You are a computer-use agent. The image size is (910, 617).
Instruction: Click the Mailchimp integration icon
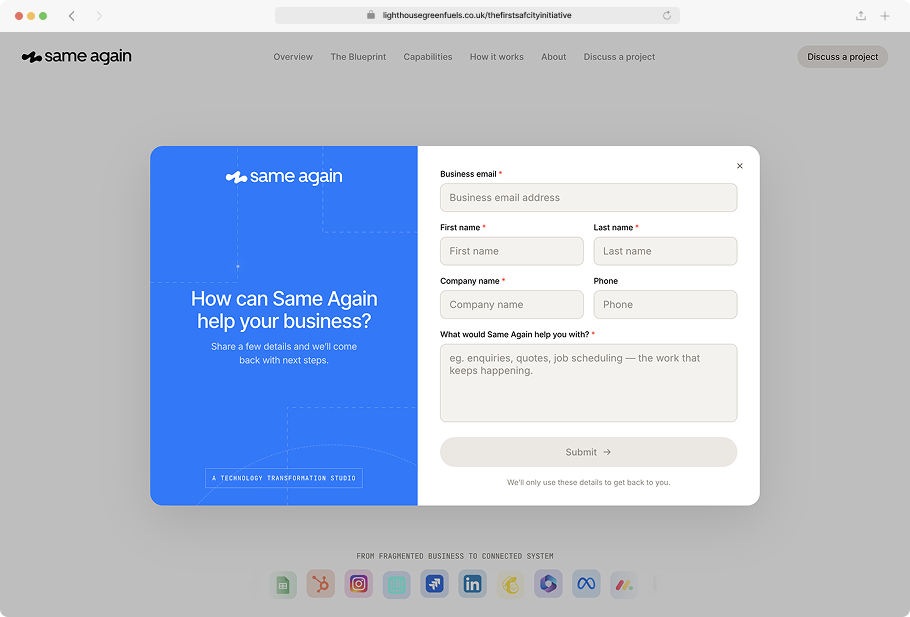click(511, 584)
